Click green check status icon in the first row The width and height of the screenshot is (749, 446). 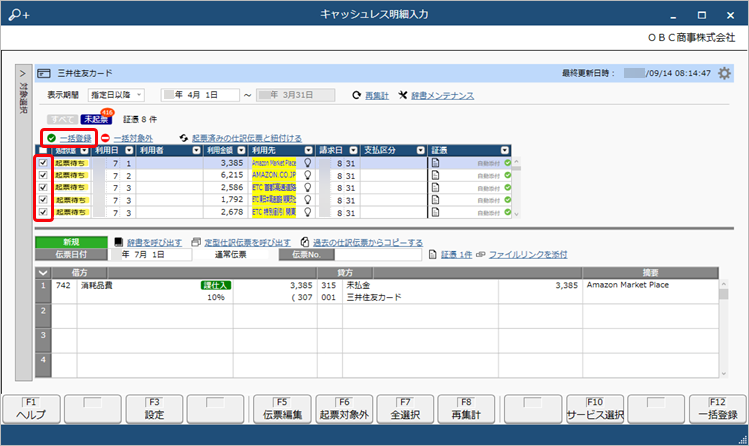click(507, 161)
